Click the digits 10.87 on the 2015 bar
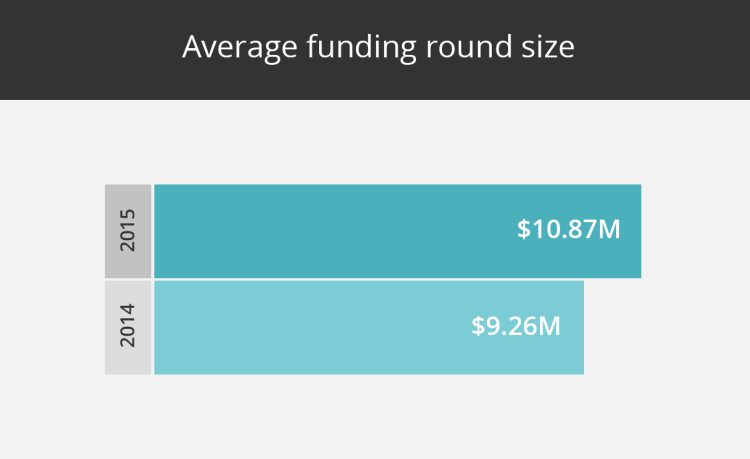The width and height of the screenshot is (750, 459). click(x=564, y=230)
